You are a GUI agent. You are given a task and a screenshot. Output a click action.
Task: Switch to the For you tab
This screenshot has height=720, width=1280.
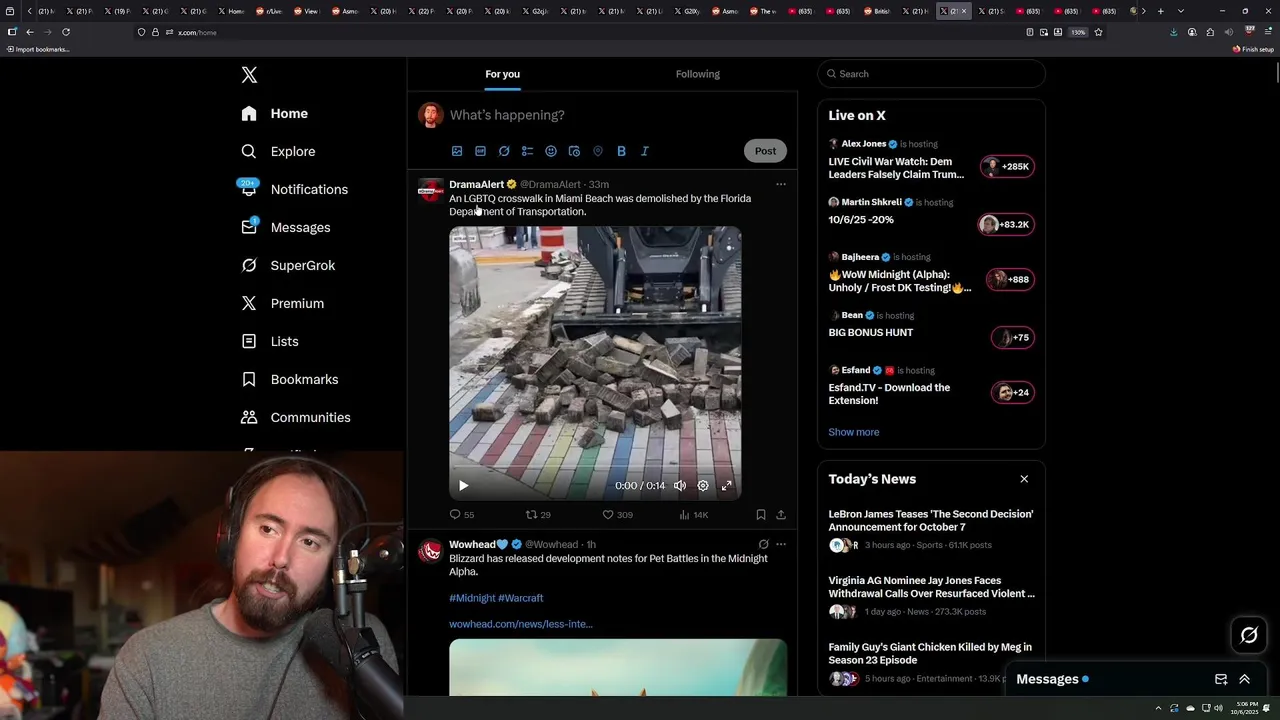coord(502,74)
